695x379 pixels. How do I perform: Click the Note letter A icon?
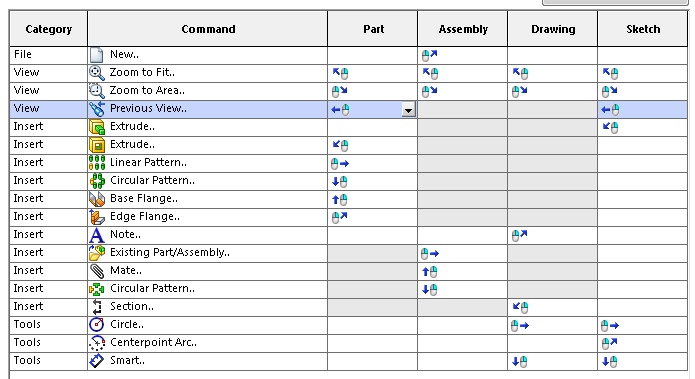coord(97,235)
